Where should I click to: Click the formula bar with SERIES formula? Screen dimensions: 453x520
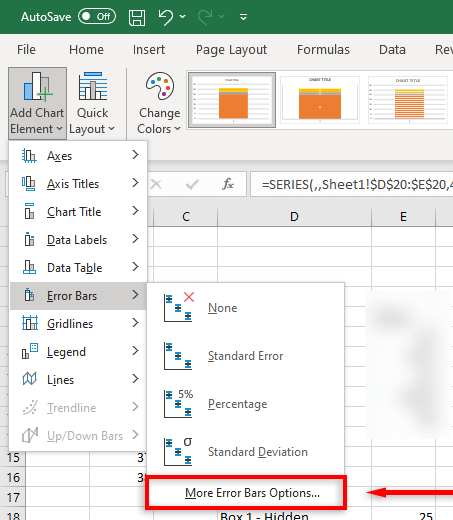352,184
